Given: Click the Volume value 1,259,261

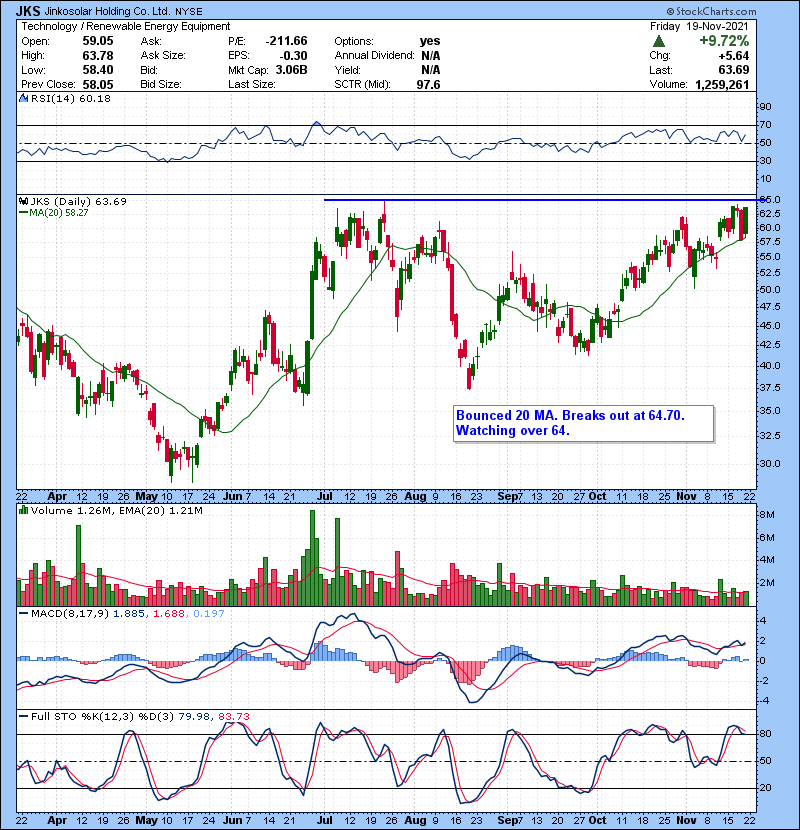Looking at the screenshot, I should coord(722,85).
